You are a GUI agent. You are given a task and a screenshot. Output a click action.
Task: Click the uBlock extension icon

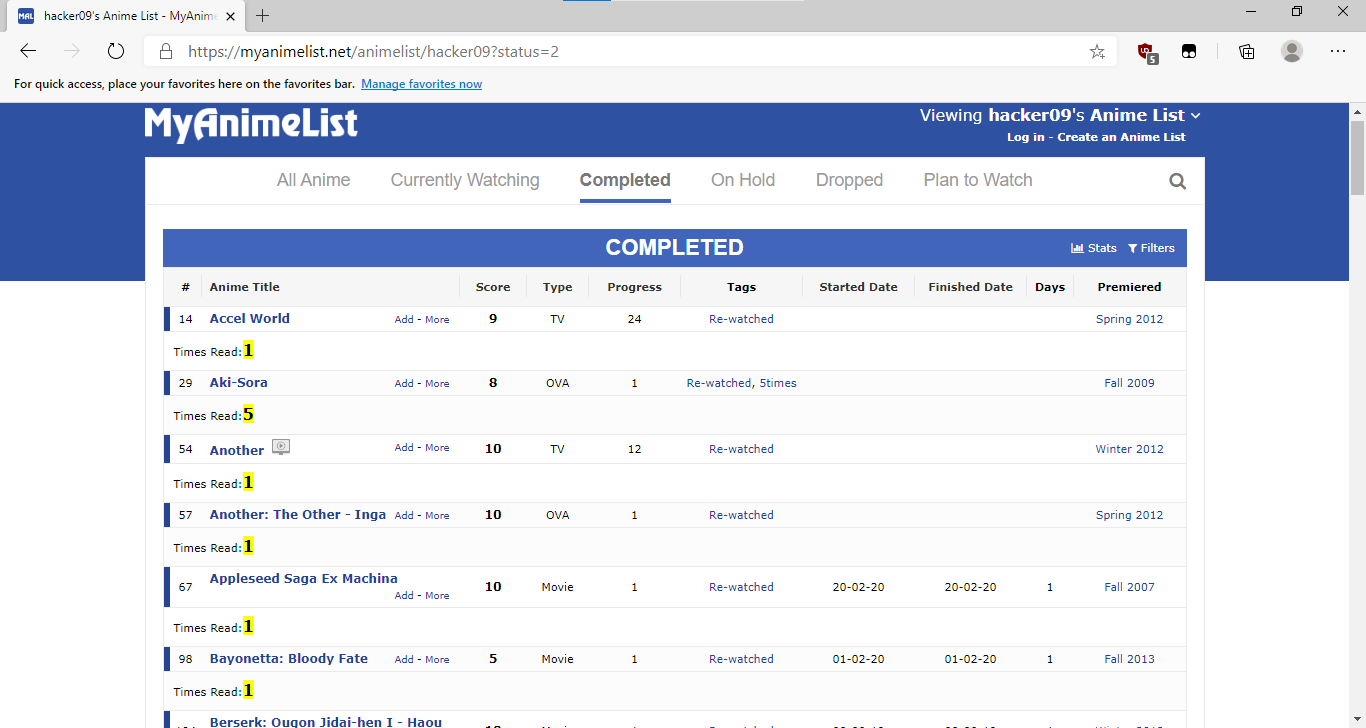[1147, 52]
